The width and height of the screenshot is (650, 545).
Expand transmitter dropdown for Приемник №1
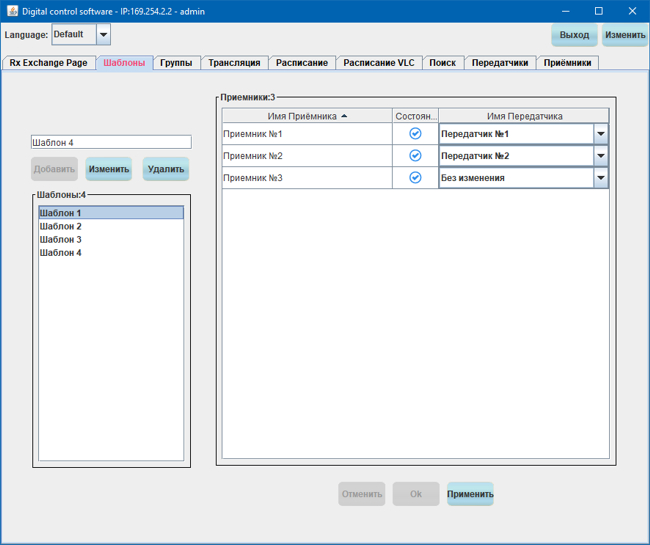coord(600,134)
